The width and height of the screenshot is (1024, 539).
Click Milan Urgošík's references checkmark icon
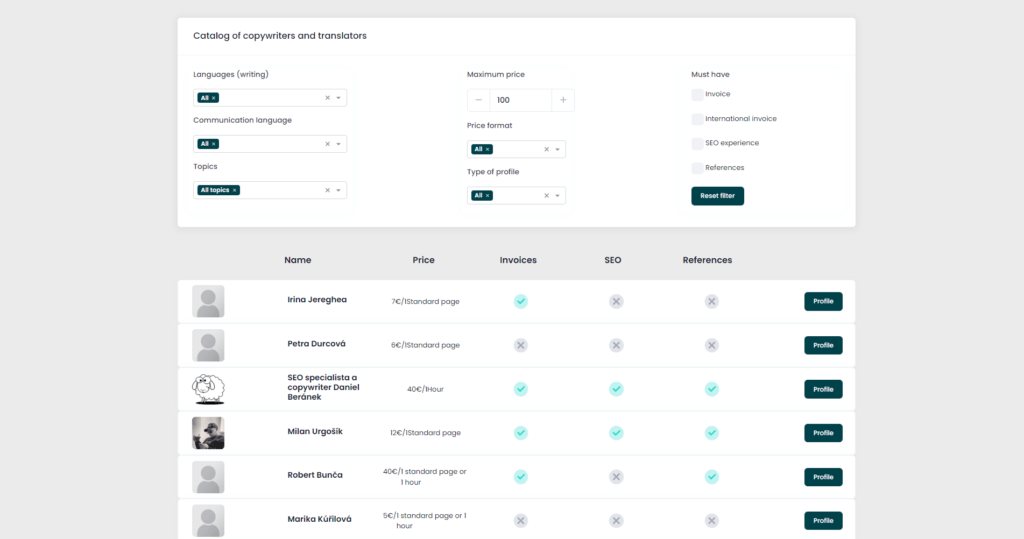tap(711, 433)
